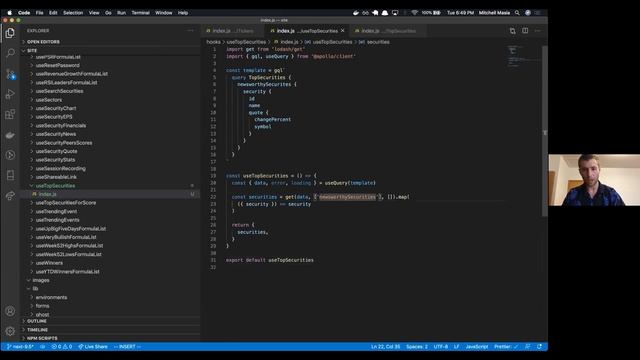Click the sync changes icon in the status bar

[42, 347]
